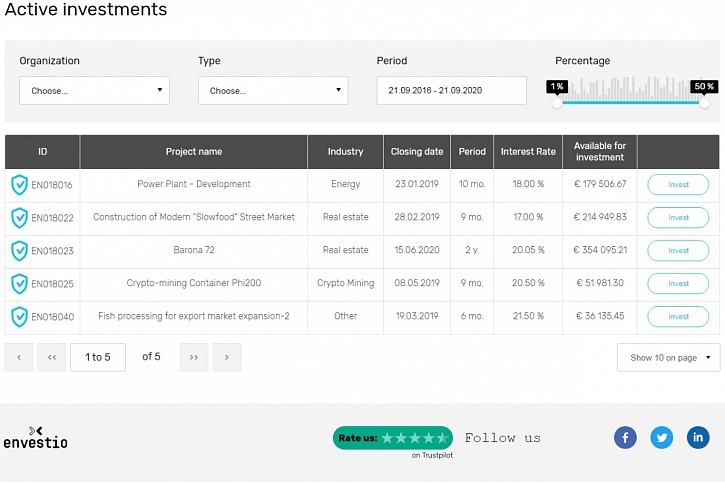Click the shield icon beside EN018023
The image size is (725, 483).
coord(19,251)
